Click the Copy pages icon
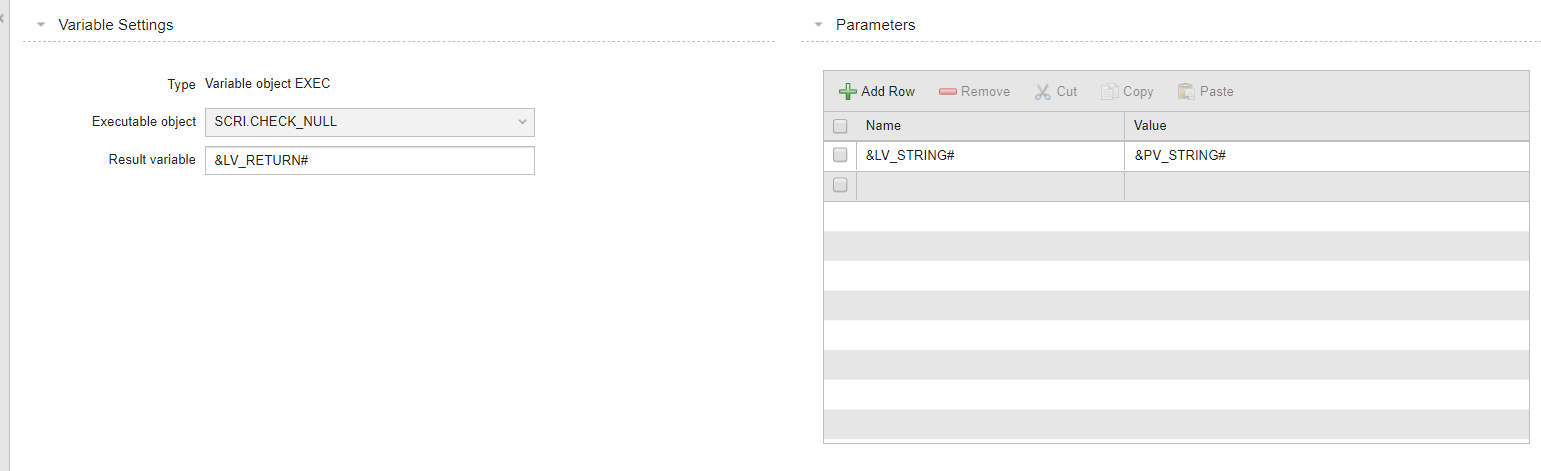 click(x=1109, y=91)
